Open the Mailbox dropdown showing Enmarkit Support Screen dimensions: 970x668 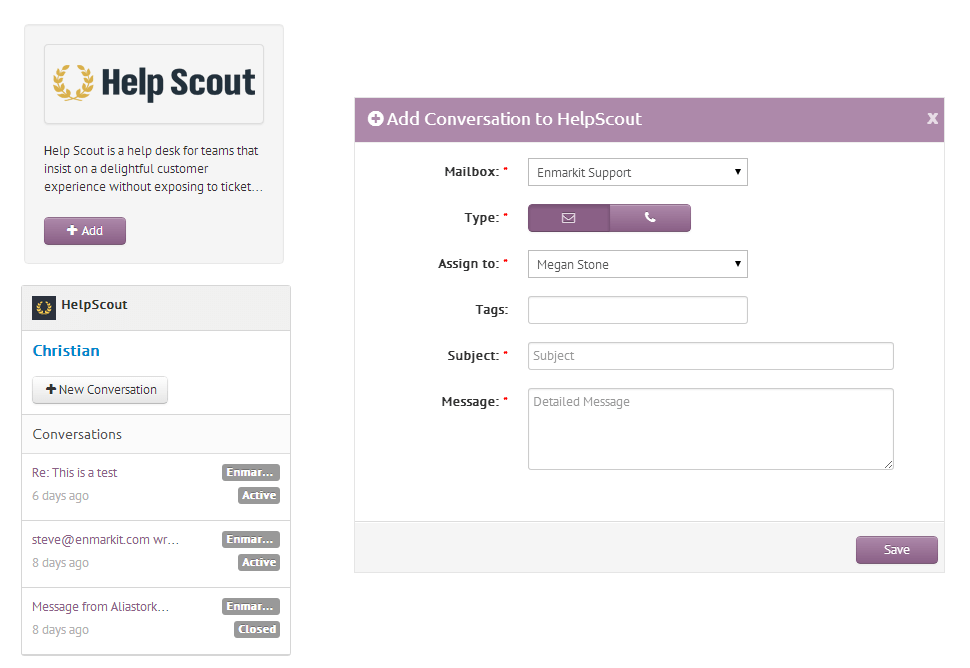tap(637, 171)
